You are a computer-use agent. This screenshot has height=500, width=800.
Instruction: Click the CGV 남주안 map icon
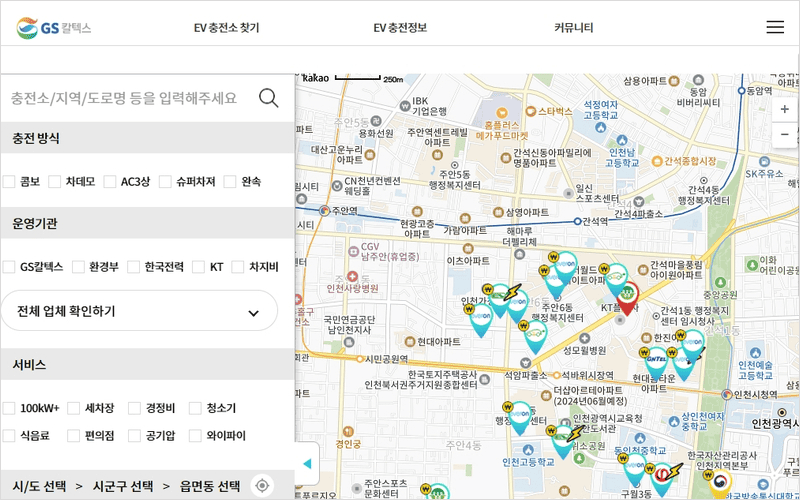(354, 251)
